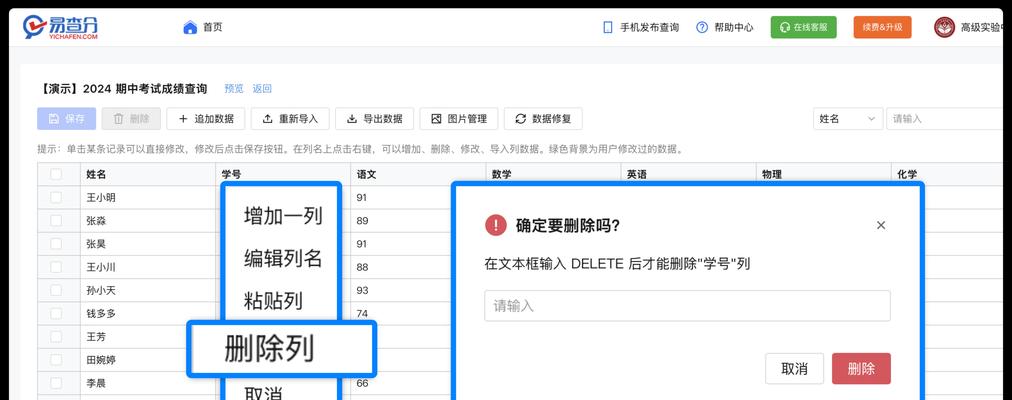Click 数据修复 button
This screenshot has width=1012, height=400.
point(543,119)
